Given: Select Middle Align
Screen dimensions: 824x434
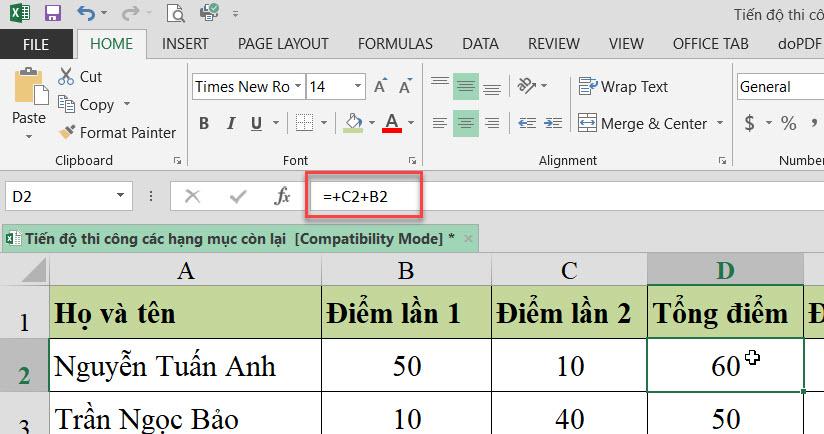Looking at the screenshot, I should (x=466, y=86).
